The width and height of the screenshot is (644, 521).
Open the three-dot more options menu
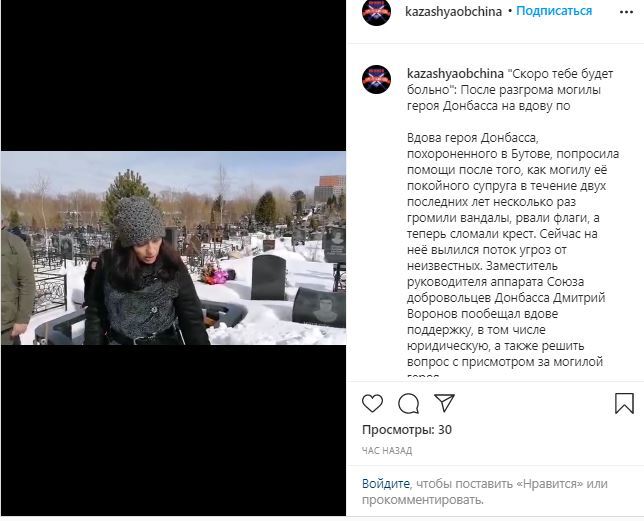(x=626, y=12)
